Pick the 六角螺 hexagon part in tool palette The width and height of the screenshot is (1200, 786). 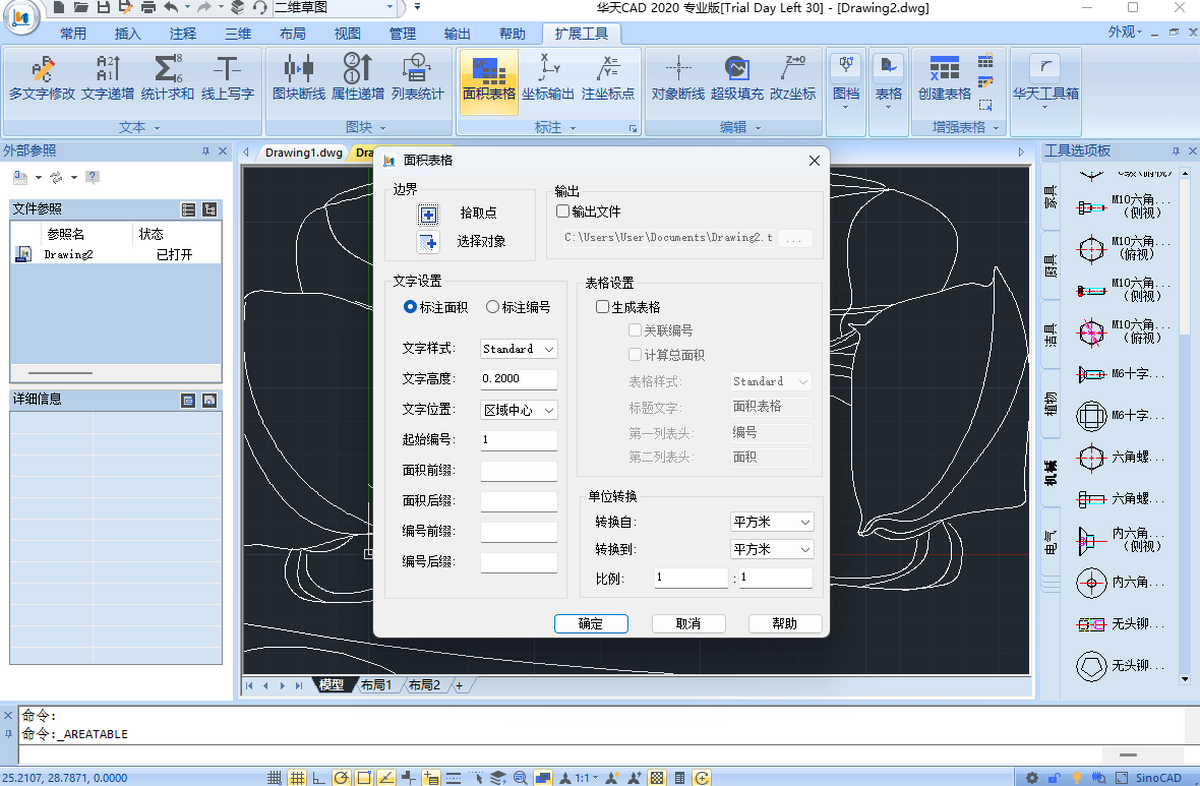(x=1090, y=458)
